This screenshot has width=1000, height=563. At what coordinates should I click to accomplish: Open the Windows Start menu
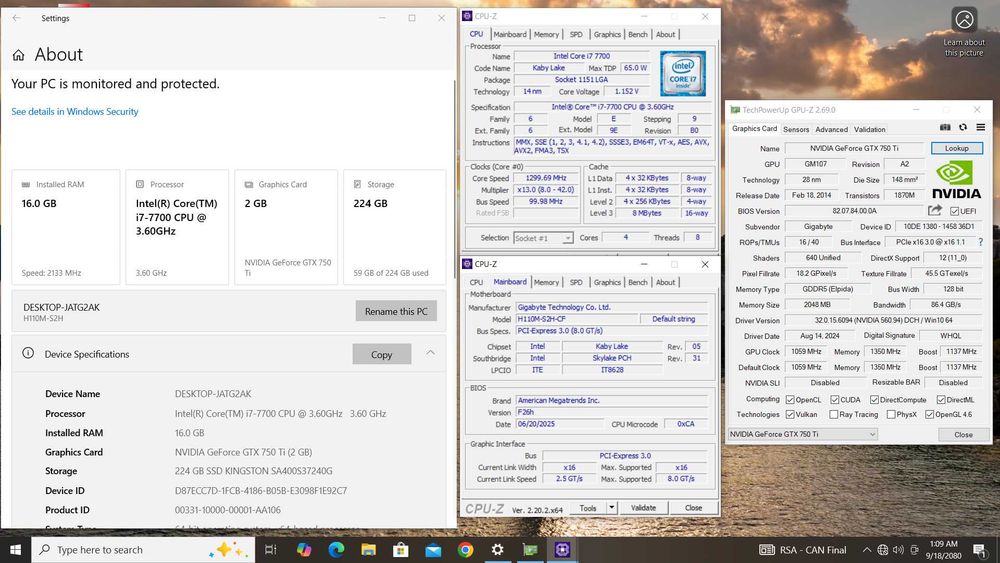pos(15,550)
